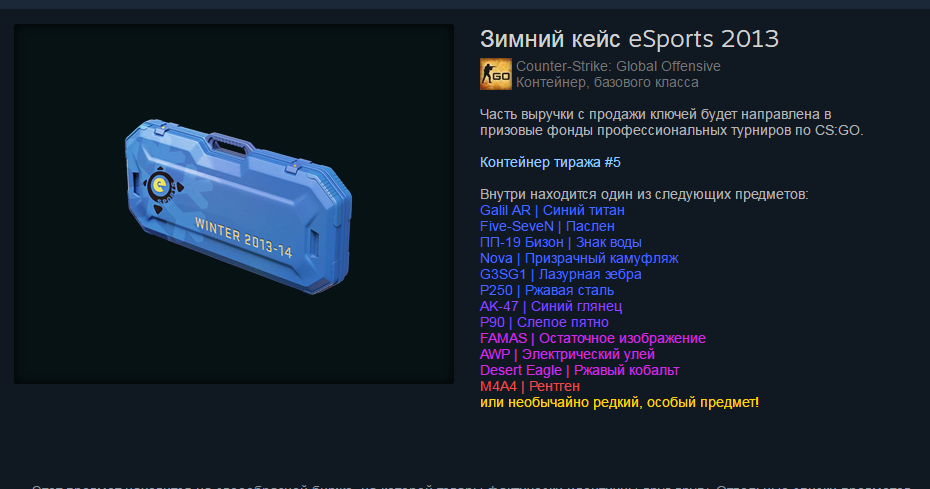Click the eSports logo on the case

point(161,188)
